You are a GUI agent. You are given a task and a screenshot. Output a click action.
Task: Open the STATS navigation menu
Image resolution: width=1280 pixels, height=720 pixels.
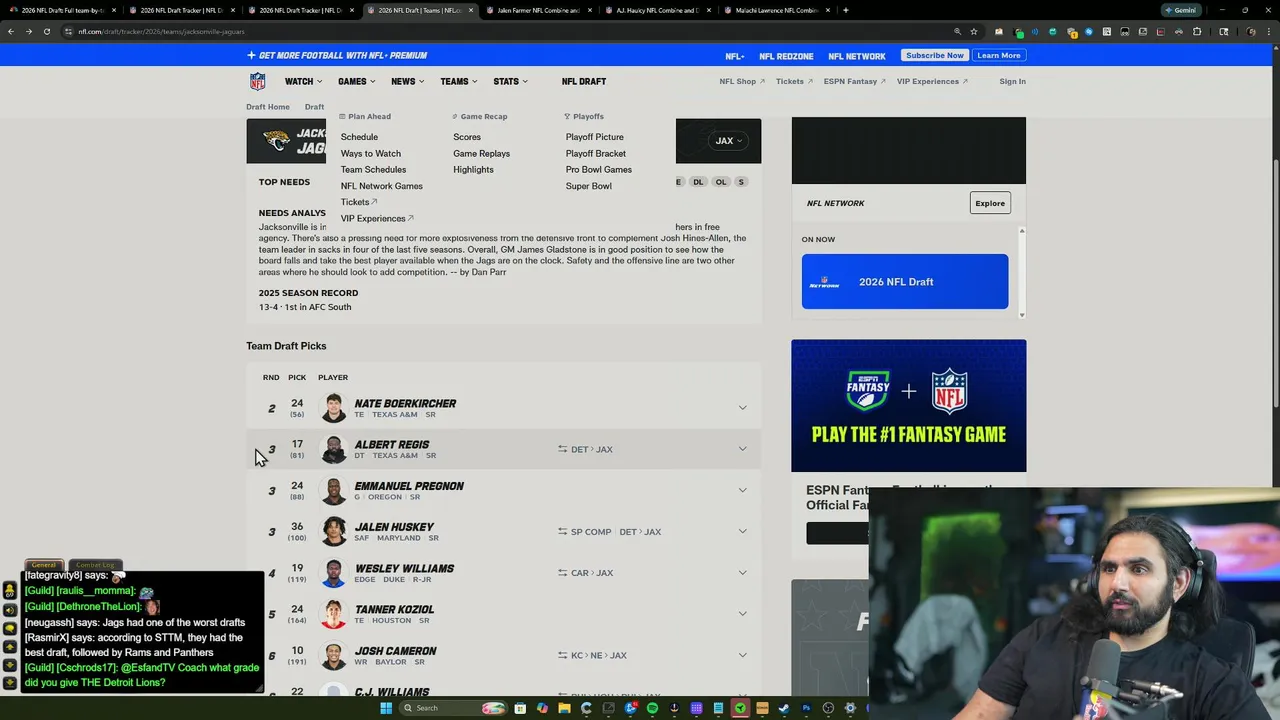tap(510, 81)
